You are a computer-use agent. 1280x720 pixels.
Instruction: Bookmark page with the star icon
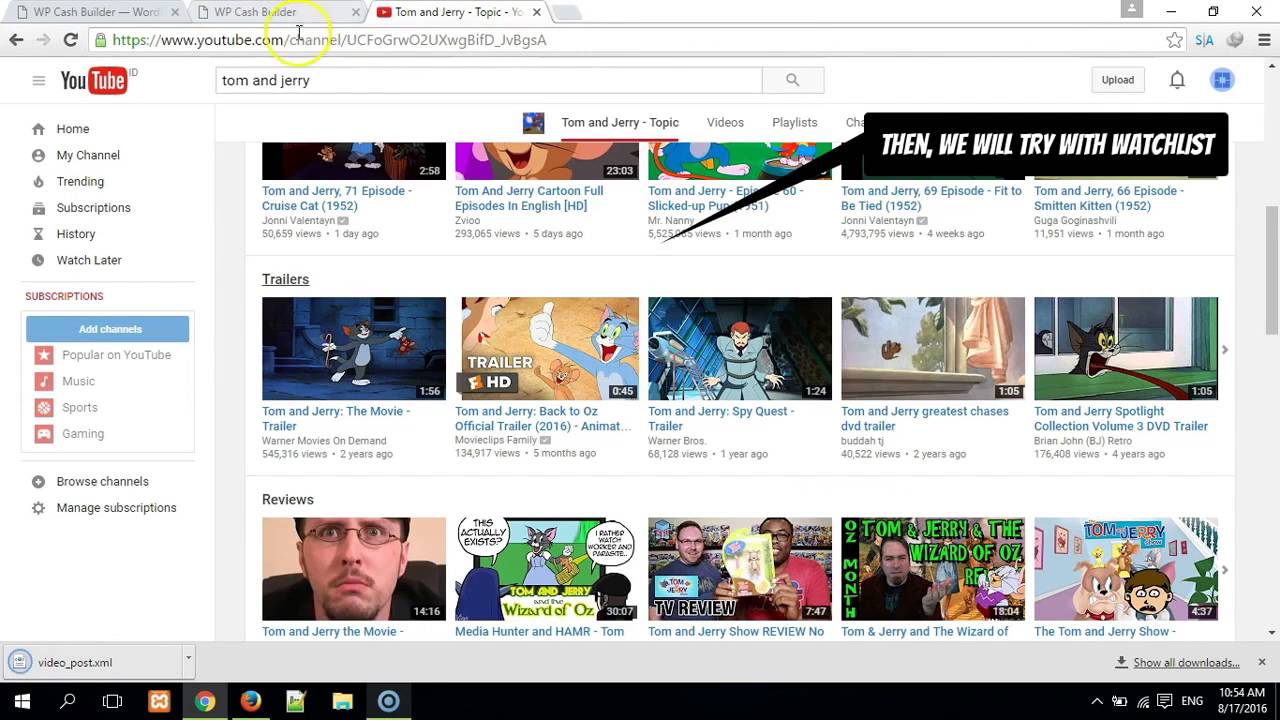click(1174, 40)
